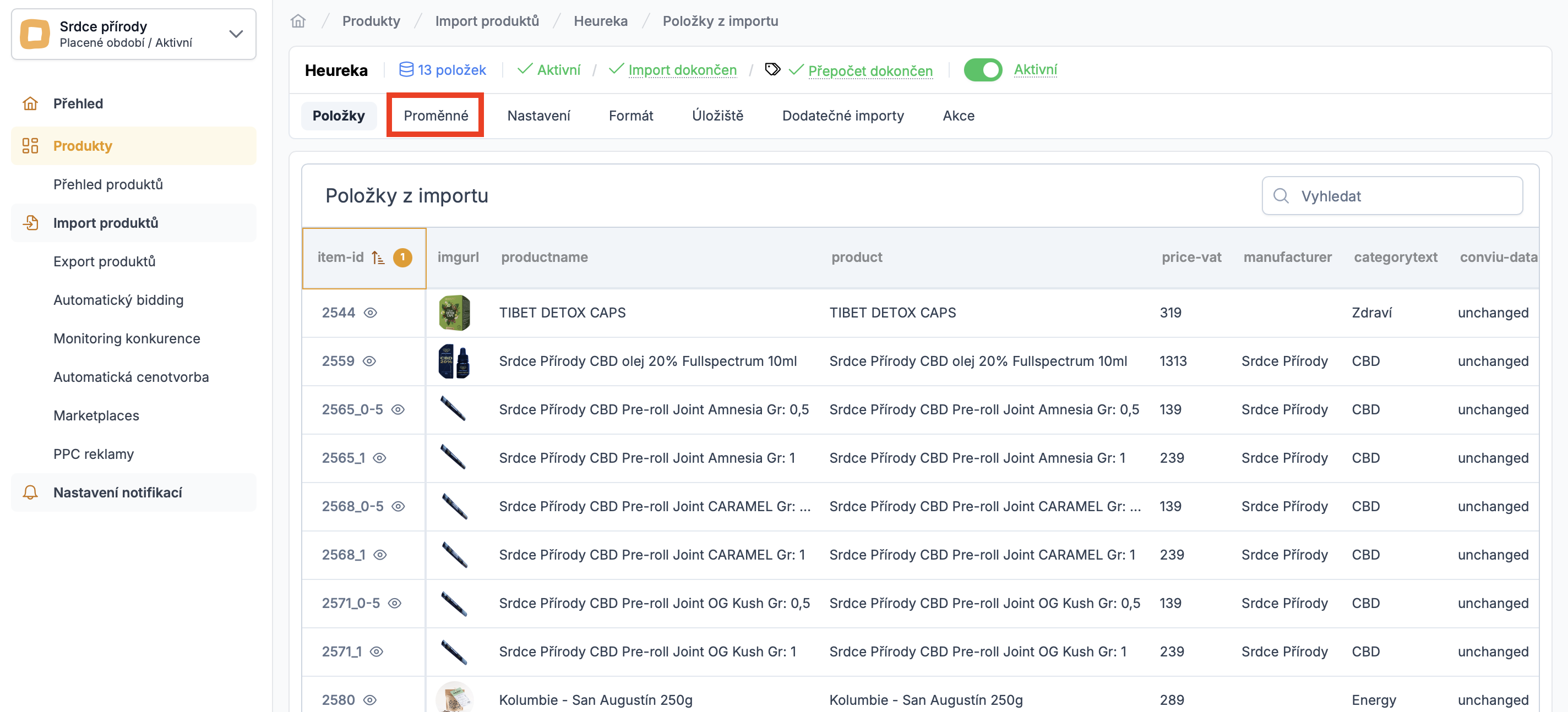Click the eye icon for item 2565_1

click(x=380, y=458)
